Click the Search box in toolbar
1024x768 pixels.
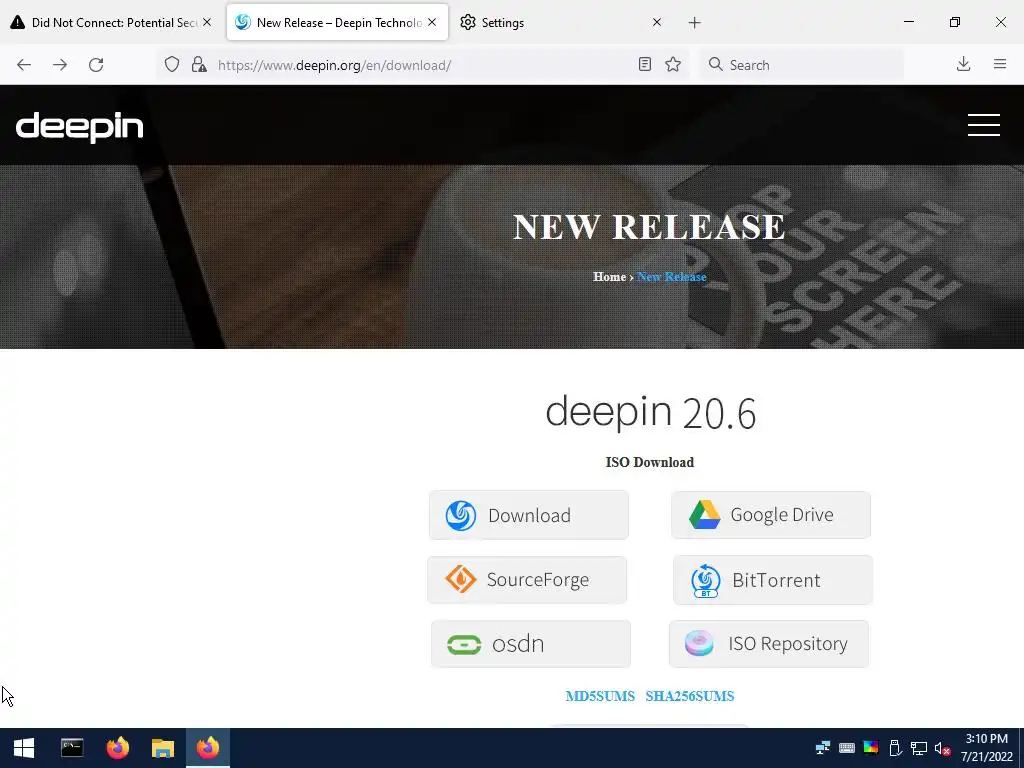click(x=803, y=65)
